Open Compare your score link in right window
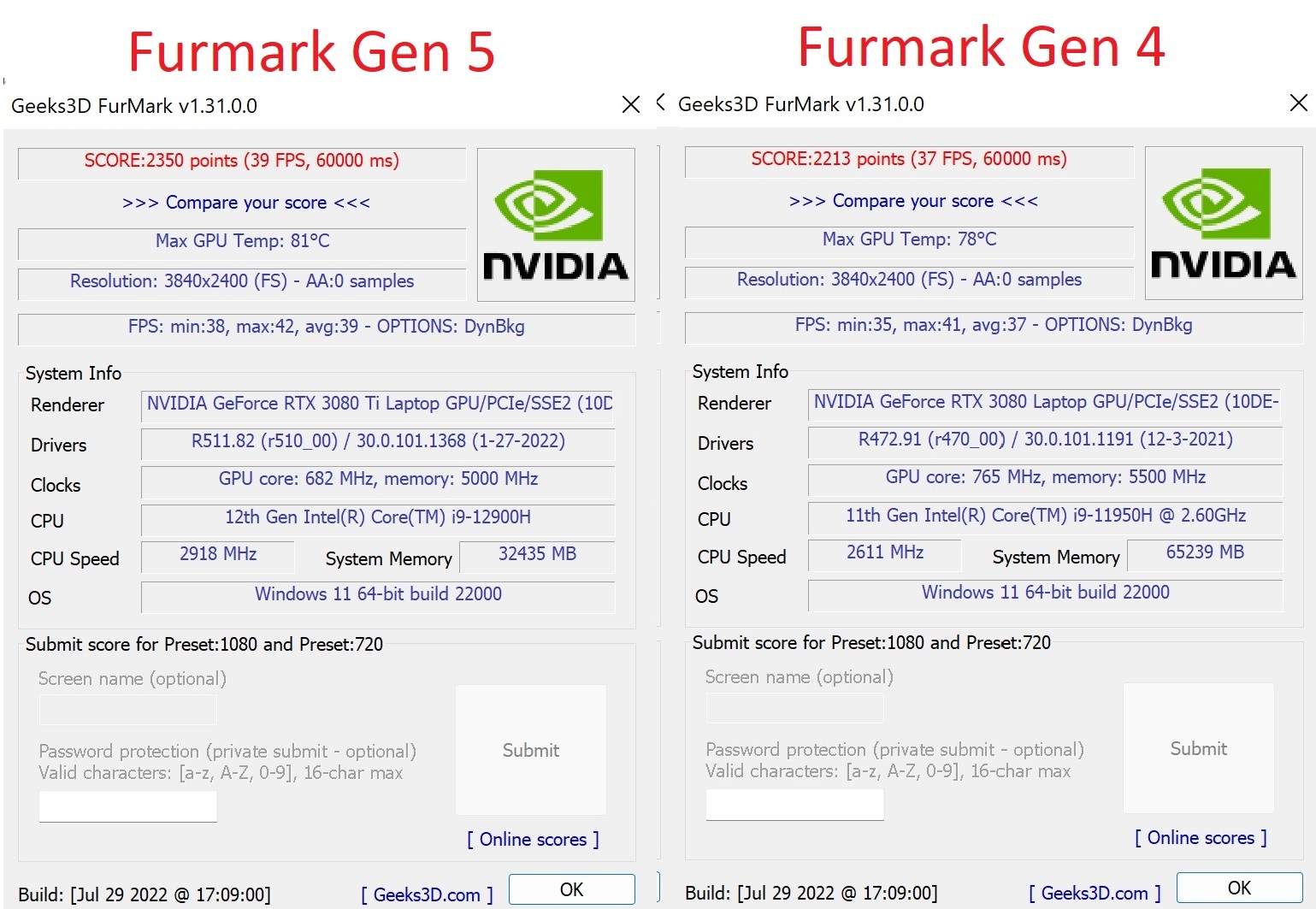1316x909 pixels. tap(913, 201)
